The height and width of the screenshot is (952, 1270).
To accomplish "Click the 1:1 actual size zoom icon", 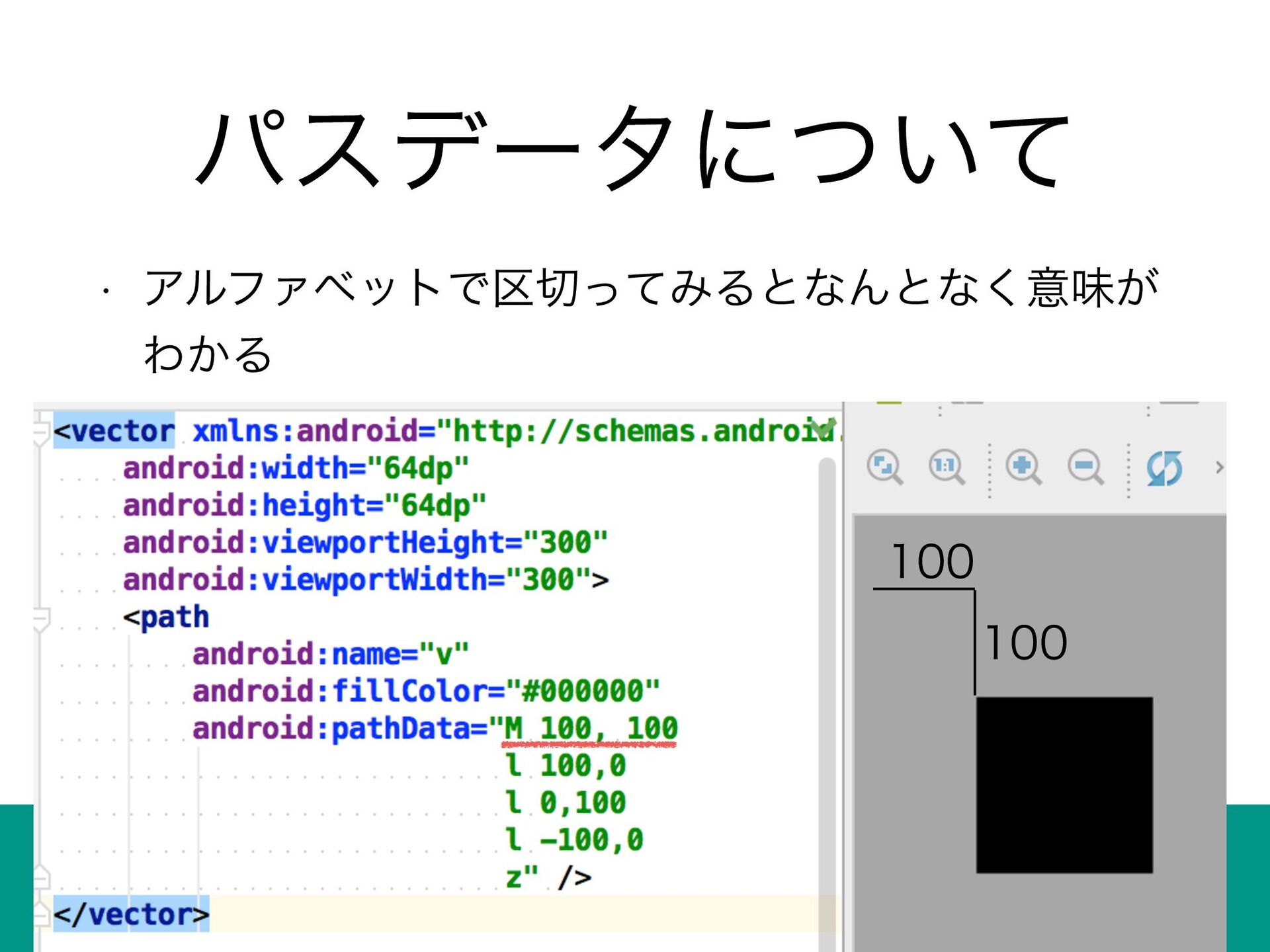I will point(946,467).
